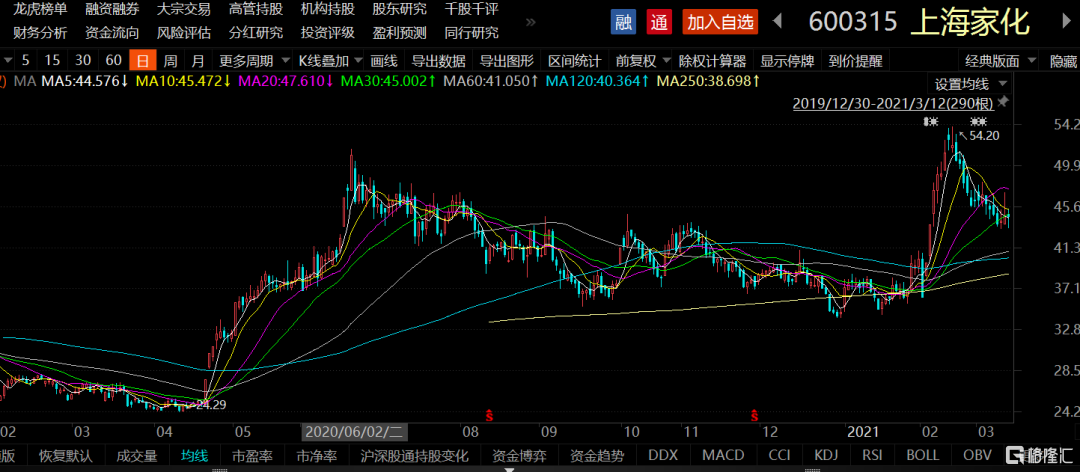Open 大宗交易 block trades page
This screenshot has height=472, width=1080.
[x=184, y=10]
